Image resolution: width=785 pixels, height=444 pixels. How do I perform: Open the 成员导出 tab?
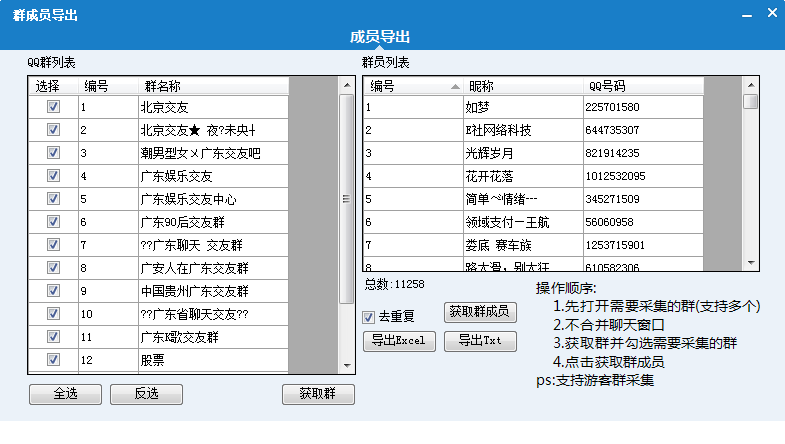(379, 37)
